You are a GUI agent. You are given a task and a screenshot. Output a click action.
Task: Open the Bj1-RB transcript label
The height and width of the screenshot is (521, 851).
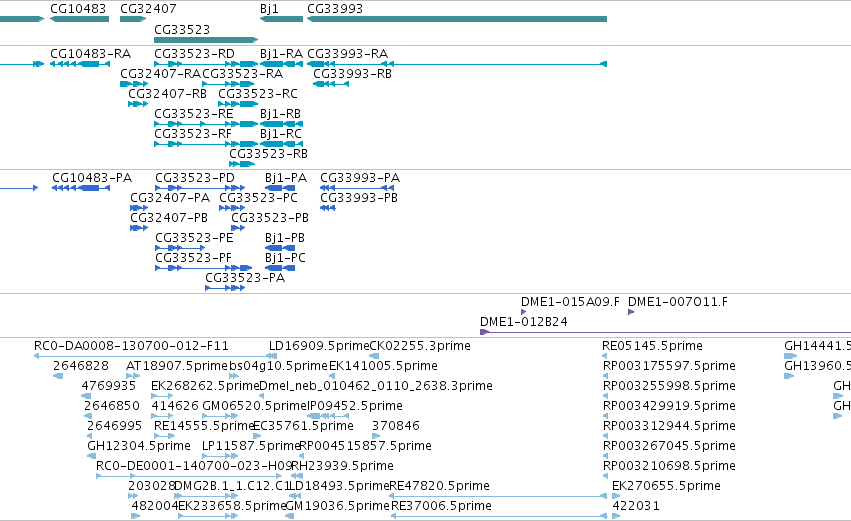coord(281,114)
